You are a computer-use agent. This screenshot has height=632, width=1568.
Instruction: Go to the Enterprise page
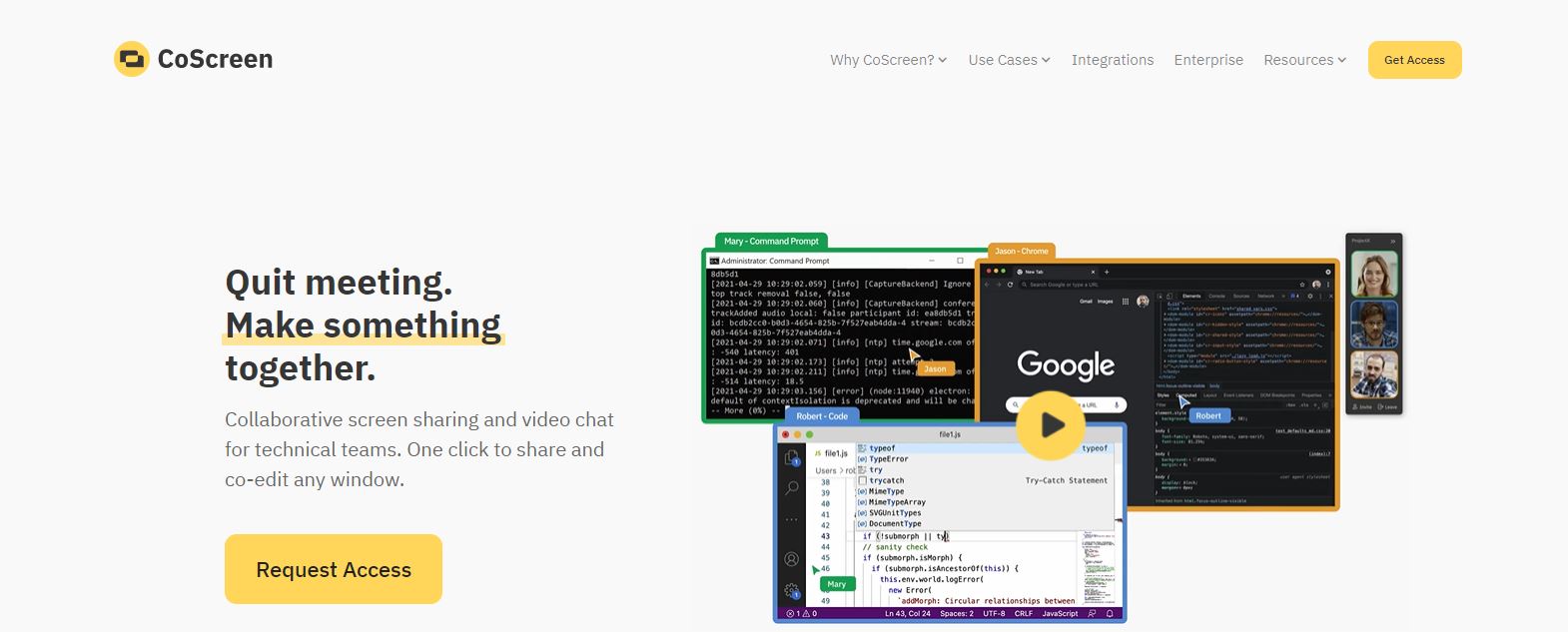(1208, 60)
